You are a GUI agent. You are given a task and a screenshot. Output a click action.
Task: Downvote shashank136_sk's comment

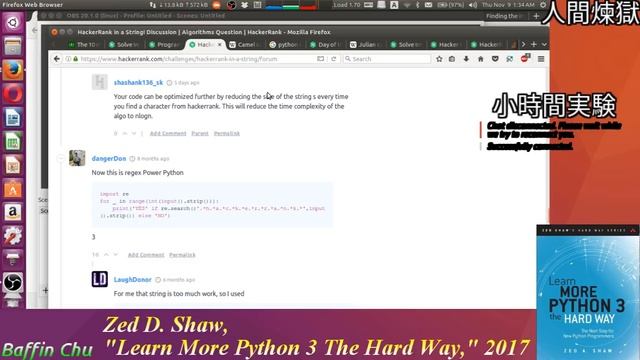[134, 133]
